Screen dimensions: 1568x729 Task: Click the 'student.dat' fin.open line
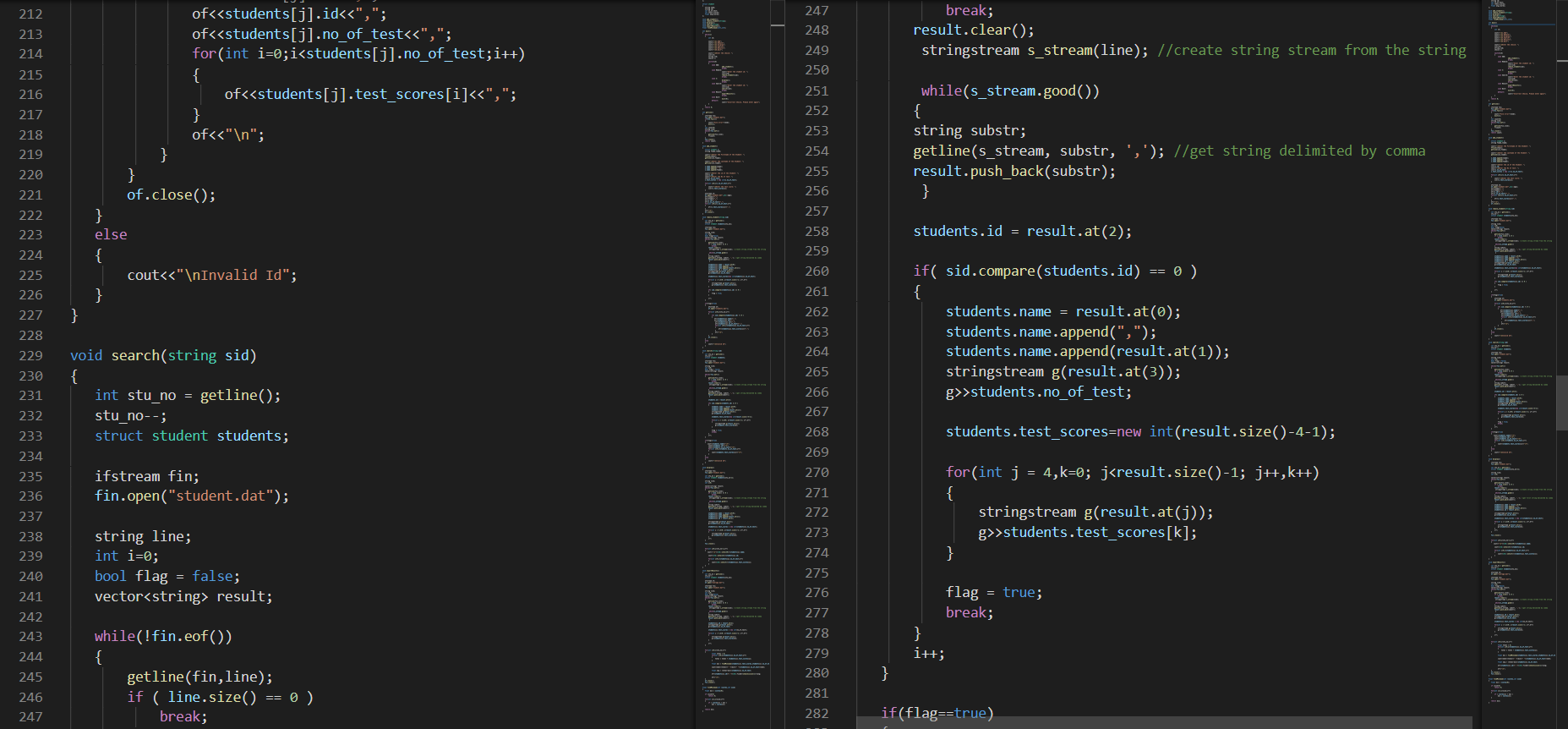click(x=192, y=496)
